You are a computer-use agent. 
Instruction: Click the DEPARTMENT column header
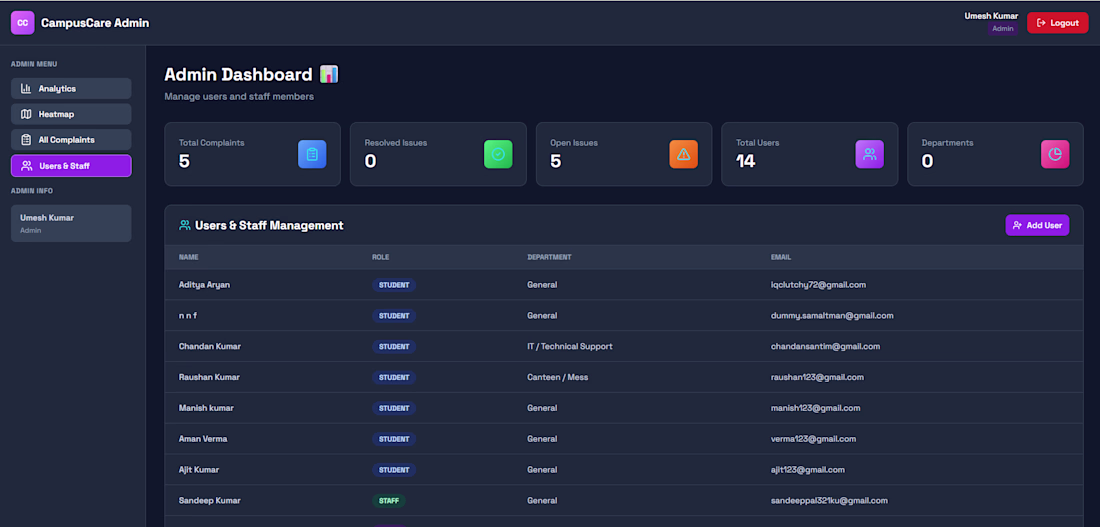549,257
